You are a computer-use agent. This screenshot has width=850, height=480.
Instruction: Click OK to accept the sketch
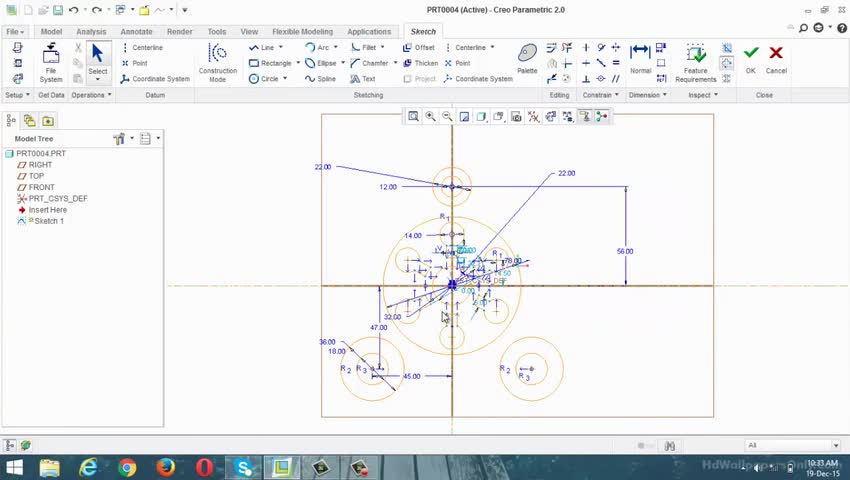coord(751,58)
